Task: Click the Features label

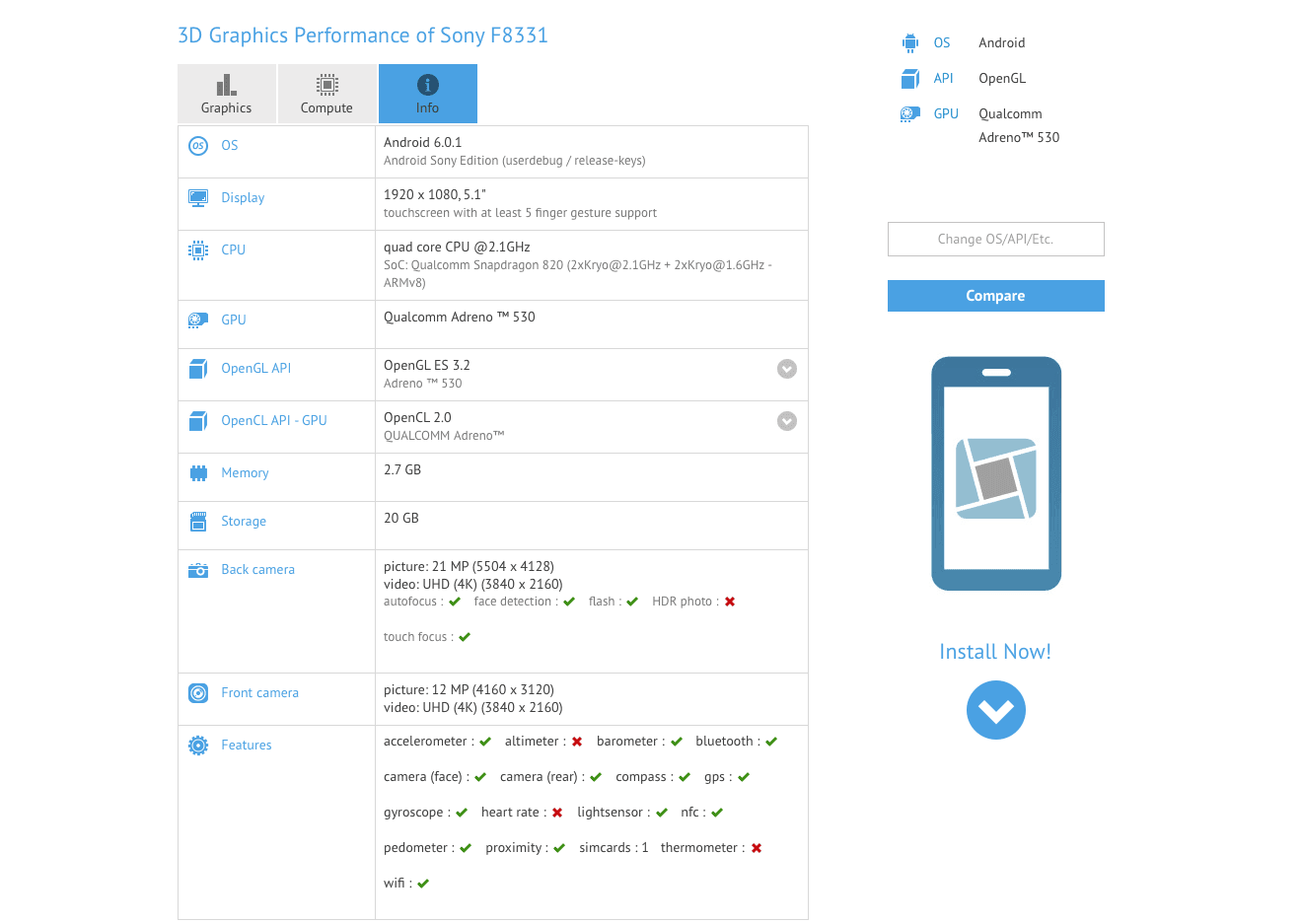Action: 247,746
